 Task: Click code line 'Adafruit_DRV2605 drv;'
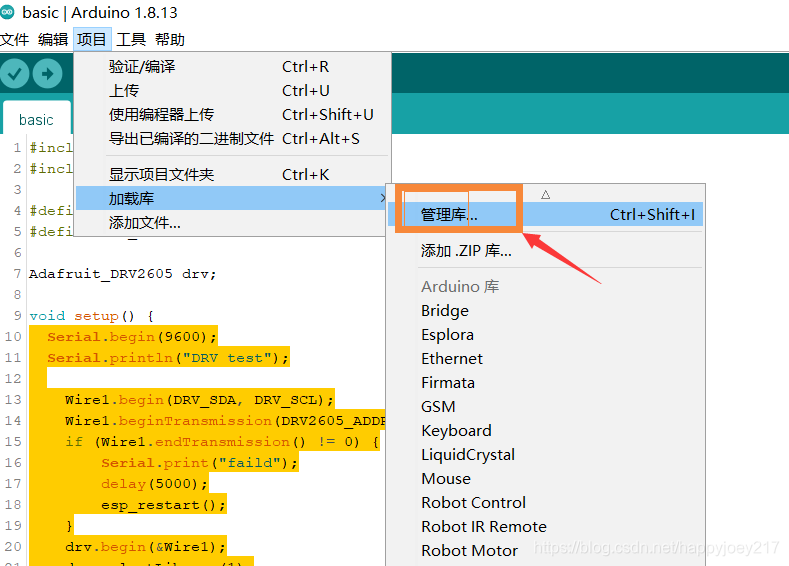coord(123,274)
